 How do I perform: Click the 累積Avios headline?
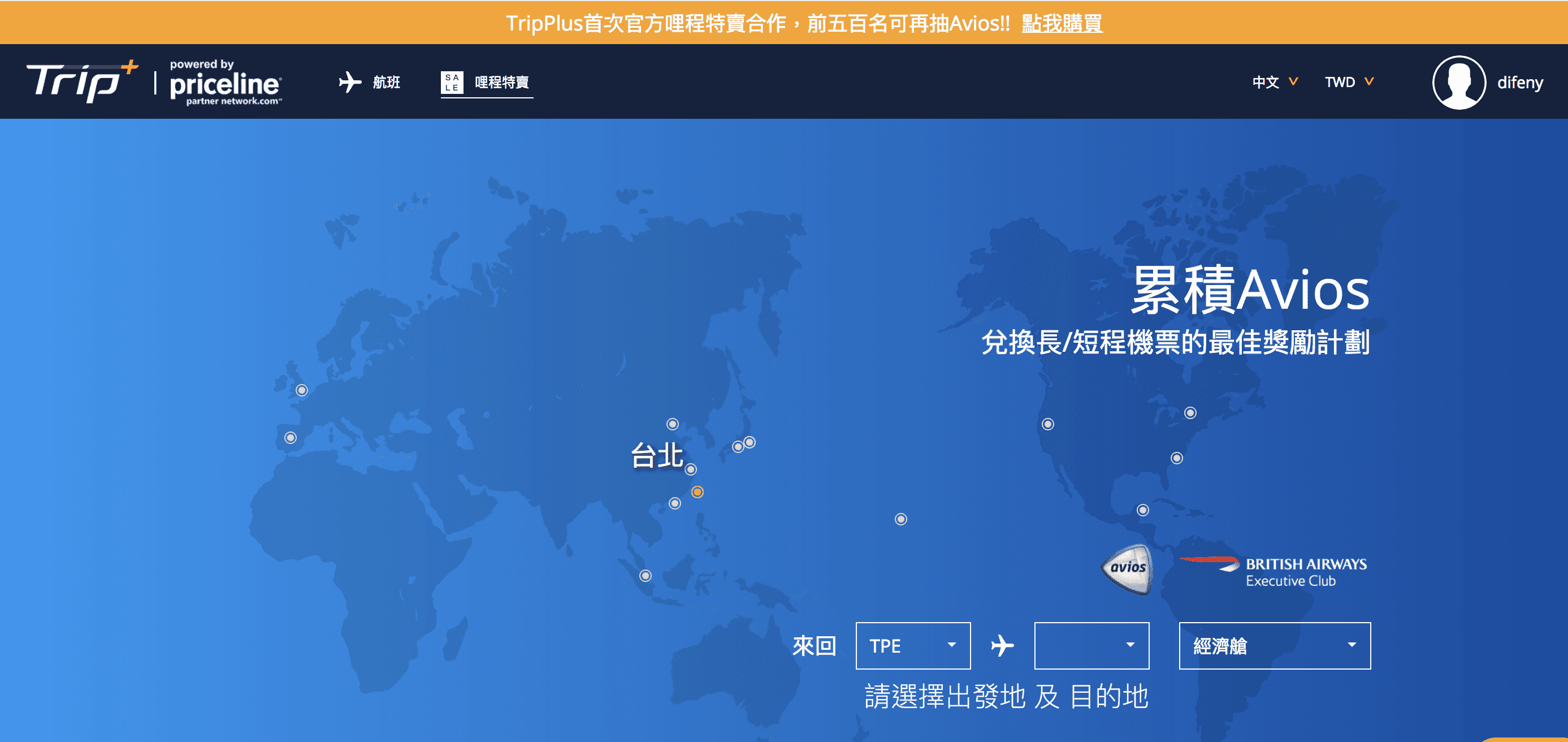(x=1250, y=291)
